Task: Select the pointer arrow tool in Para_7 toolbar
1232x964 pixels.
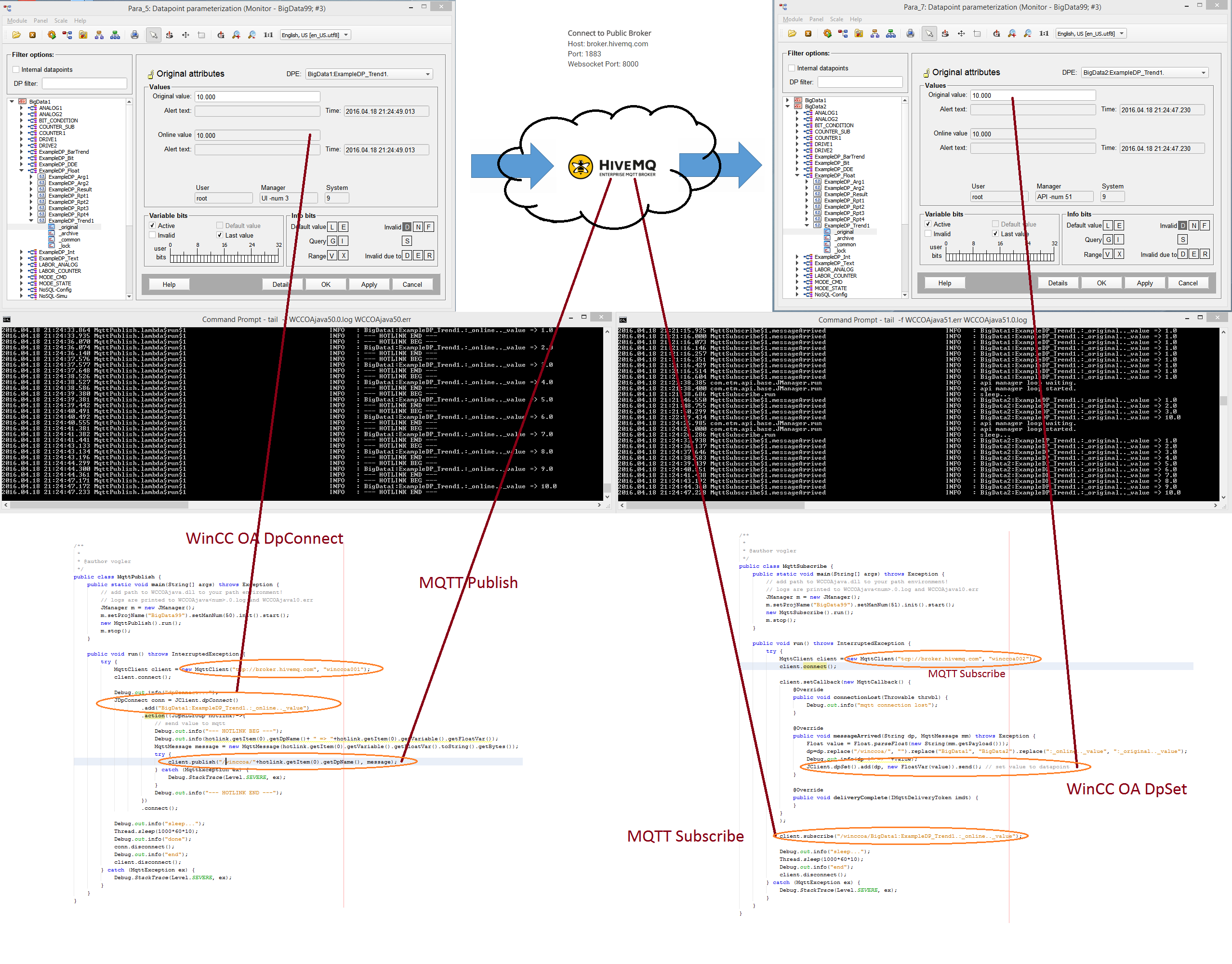Action: tap(929, 34)
